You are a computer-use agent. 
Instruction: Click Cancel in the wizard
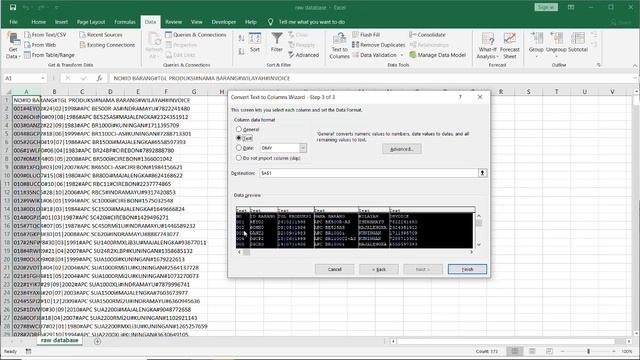[334, 269]
